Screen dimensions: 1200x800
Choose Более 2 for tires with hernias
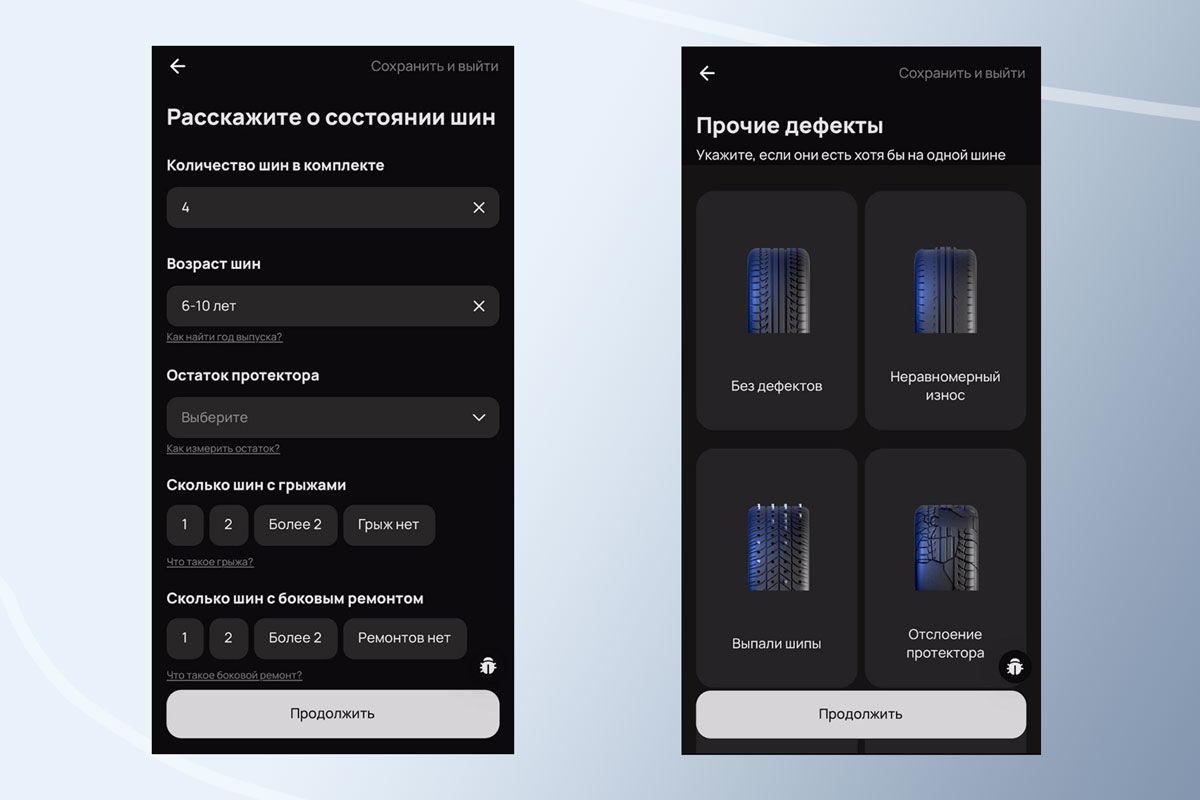coord(295,525)
